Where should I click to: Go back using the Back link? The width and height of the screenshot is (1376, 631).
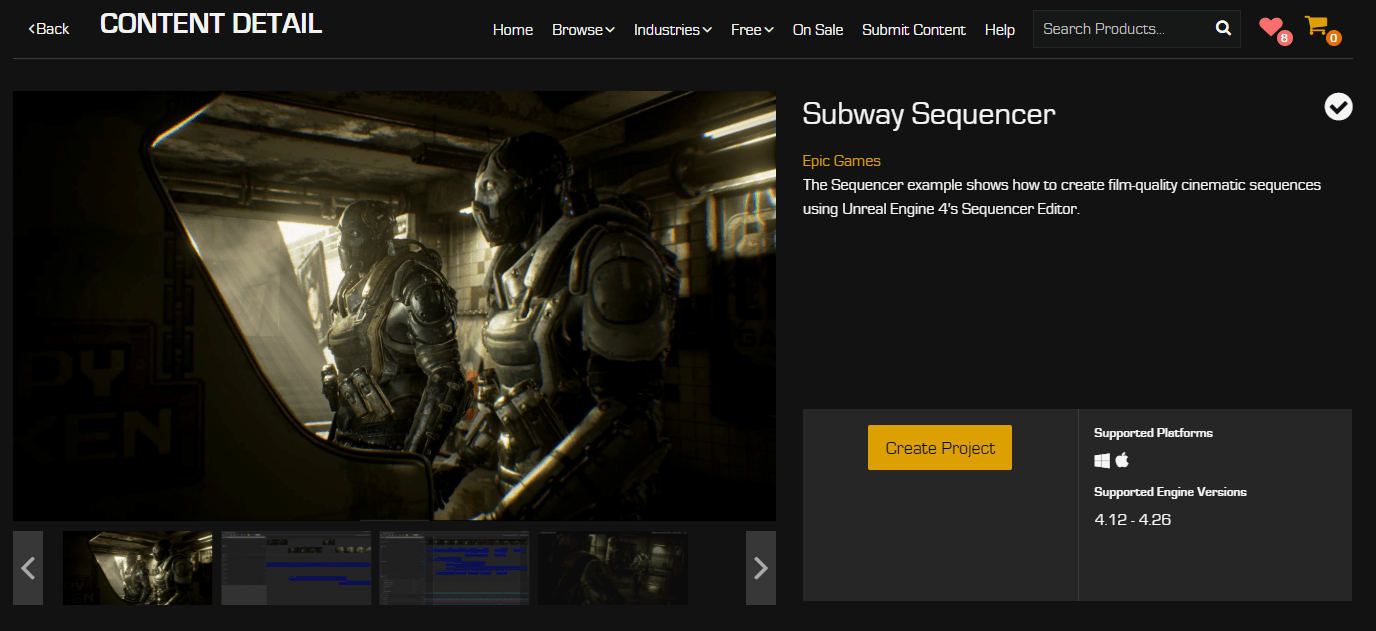point(49,29)
